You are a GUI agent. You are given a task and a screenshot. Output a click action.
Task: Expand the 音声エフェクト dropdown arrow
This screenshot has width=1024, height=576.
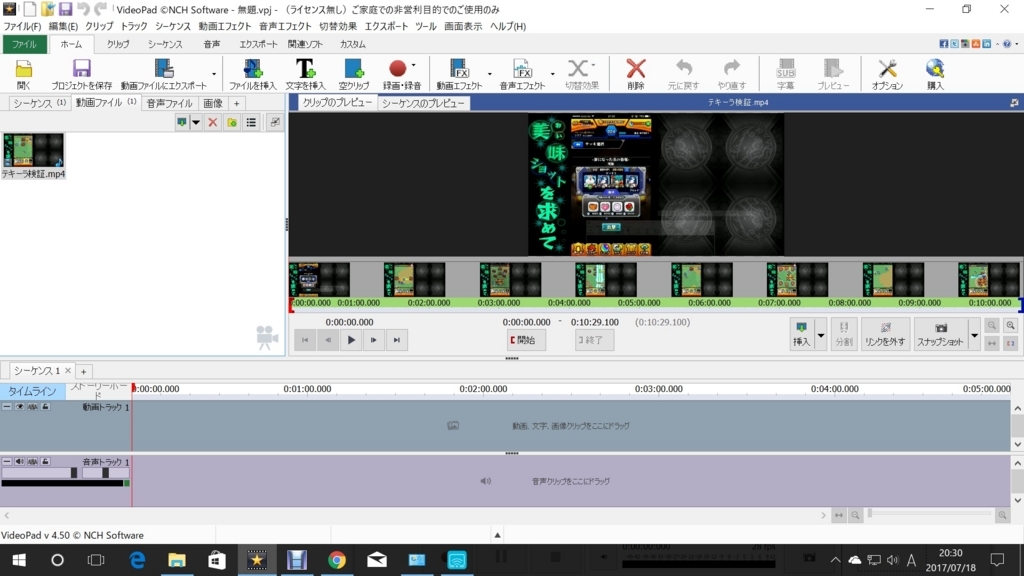click(x=552, y=74)
